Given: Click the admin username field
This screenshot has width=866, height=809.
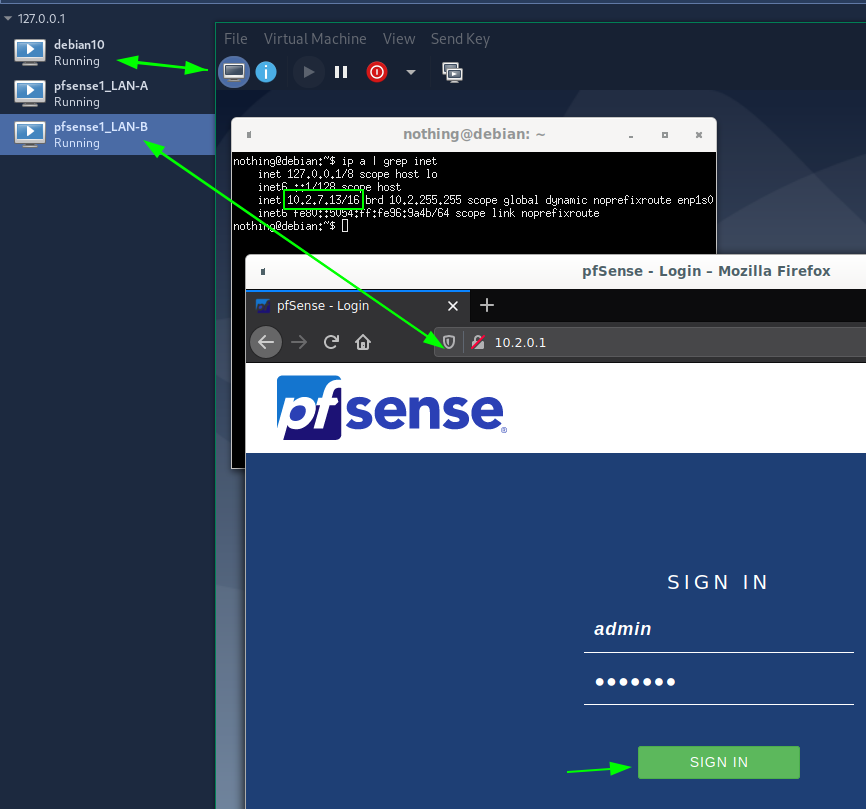Looking at the screenshot, I should pyautogui.click(x=719, y=630).
